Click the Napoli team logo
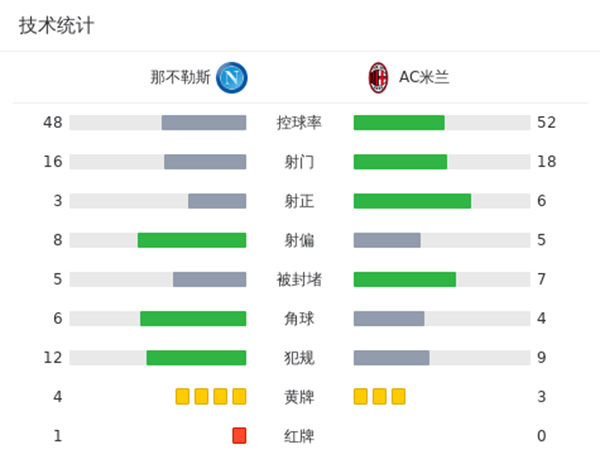 coord(232,77)
